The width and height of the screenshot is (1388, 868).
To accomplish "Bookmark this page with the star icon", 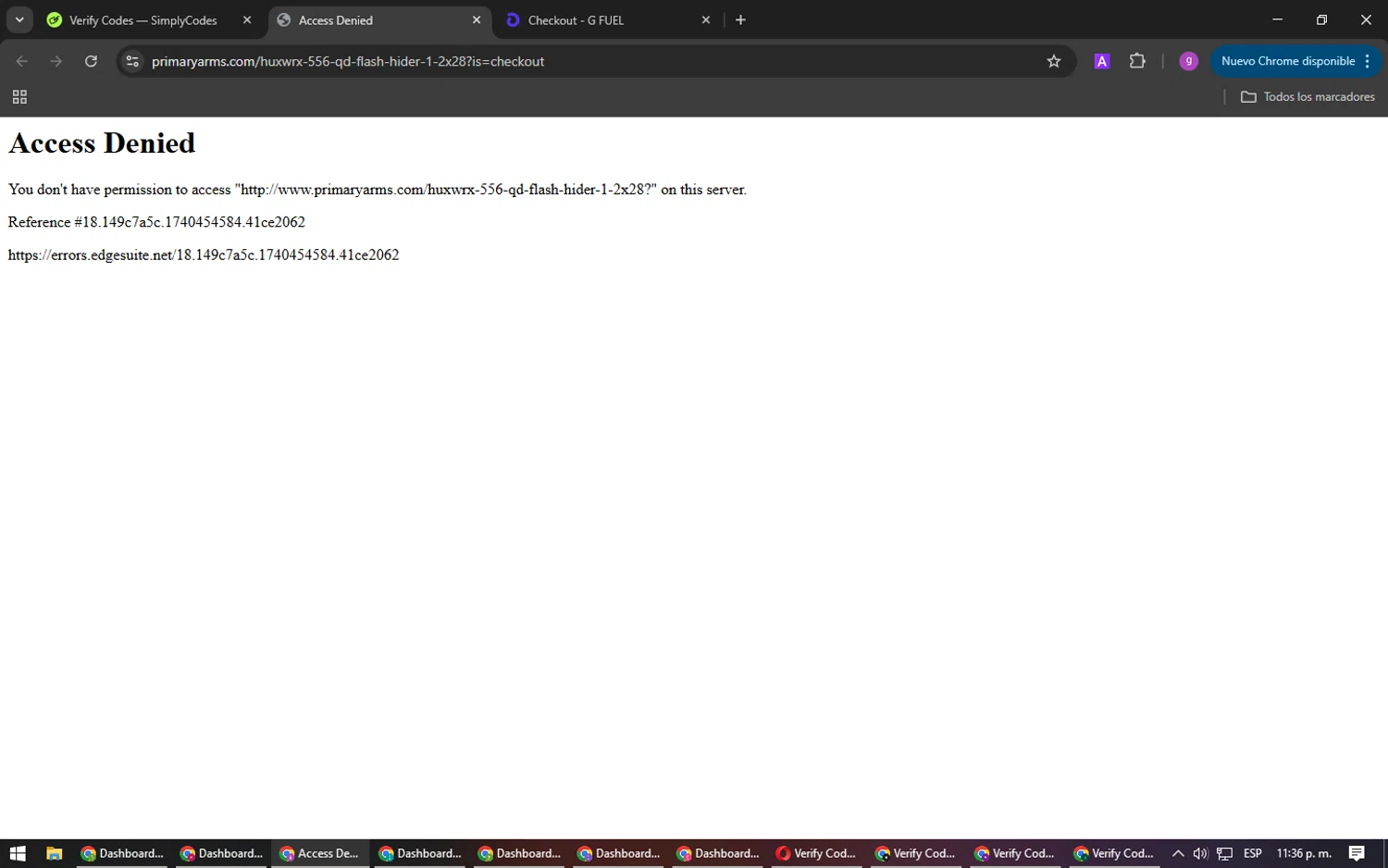I will [1054, 61].
